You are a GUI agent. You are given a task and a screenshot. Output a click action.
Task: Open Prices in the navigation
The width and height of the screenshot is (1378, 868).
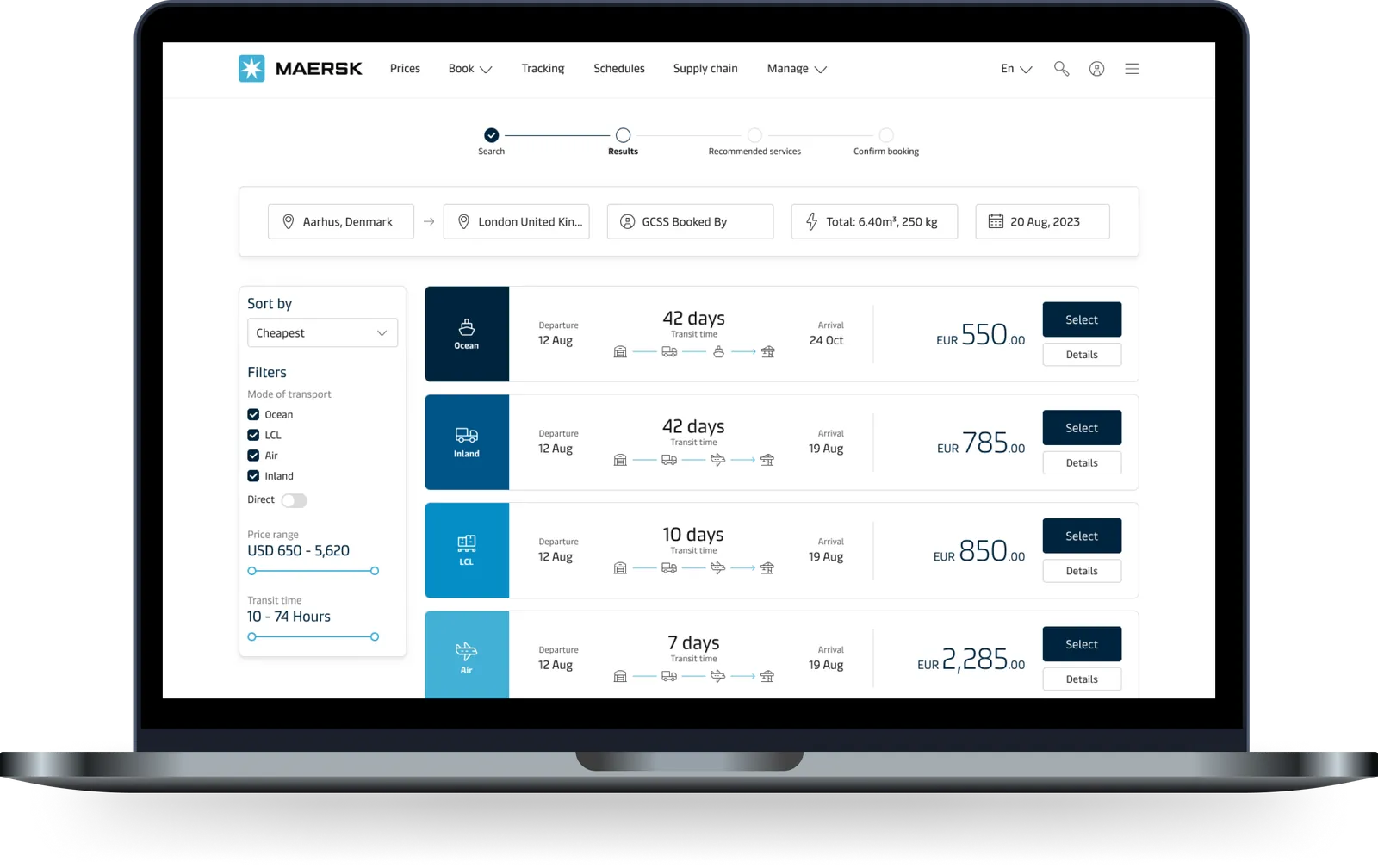(x=405, y=69)
